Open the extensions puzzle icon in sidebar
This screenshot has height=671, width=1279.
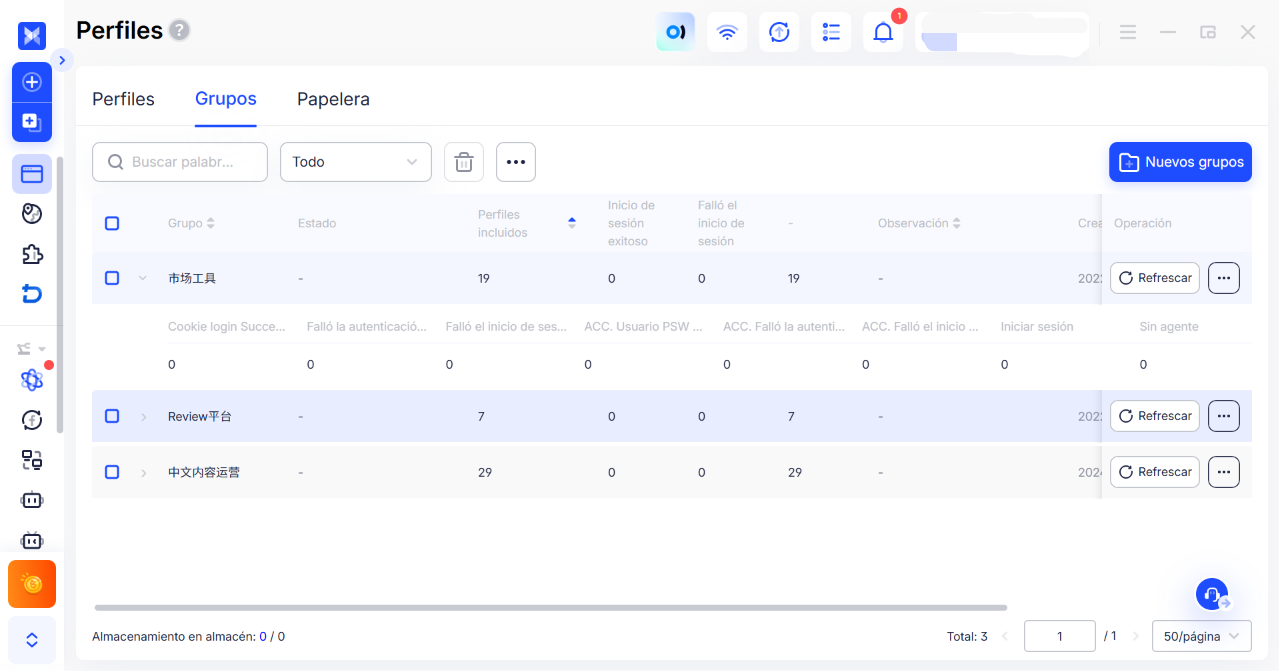pos(32,253)
